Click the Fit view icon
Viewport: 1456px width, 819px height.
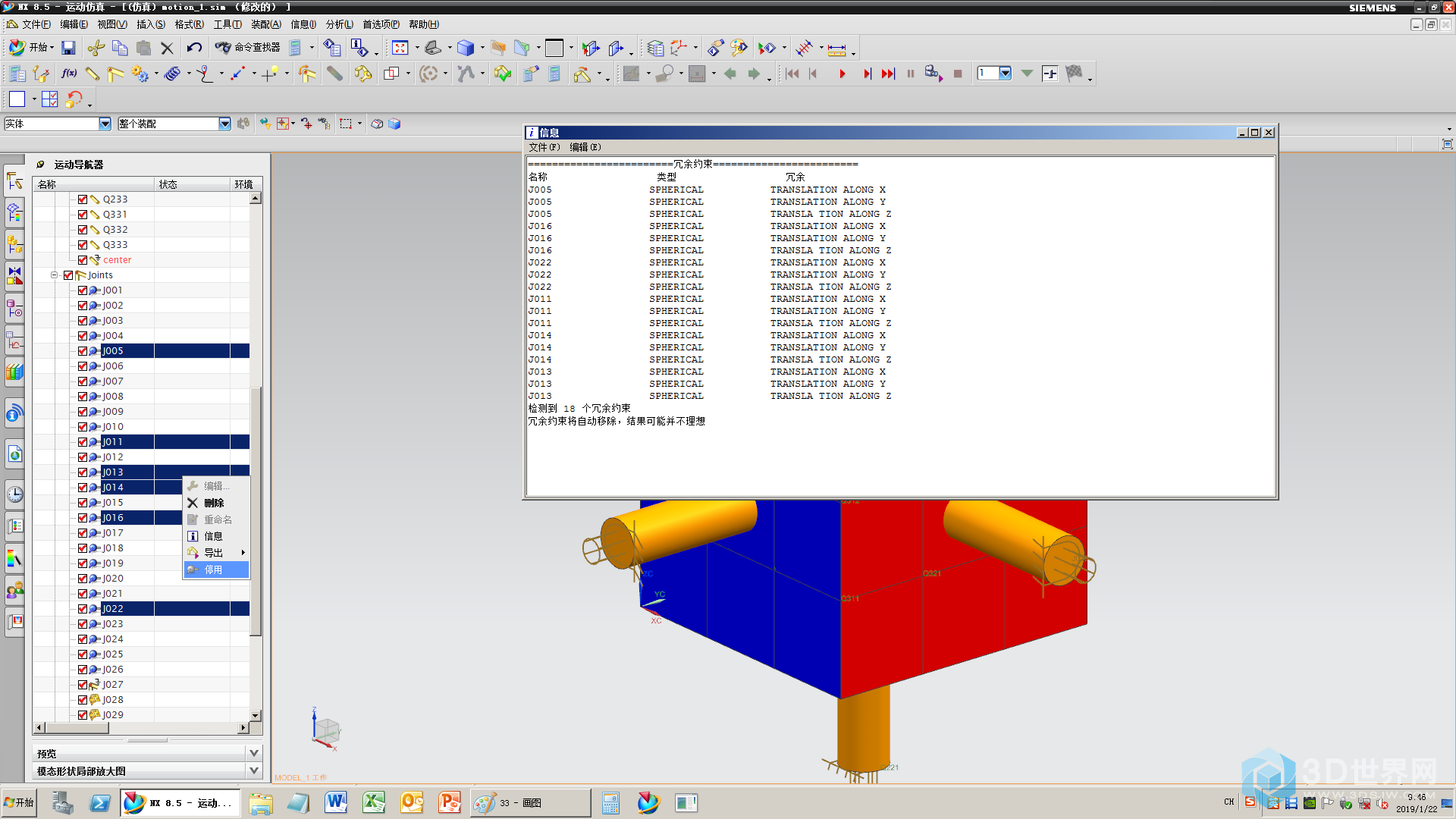pyautogui.click(x=400, y=49)
